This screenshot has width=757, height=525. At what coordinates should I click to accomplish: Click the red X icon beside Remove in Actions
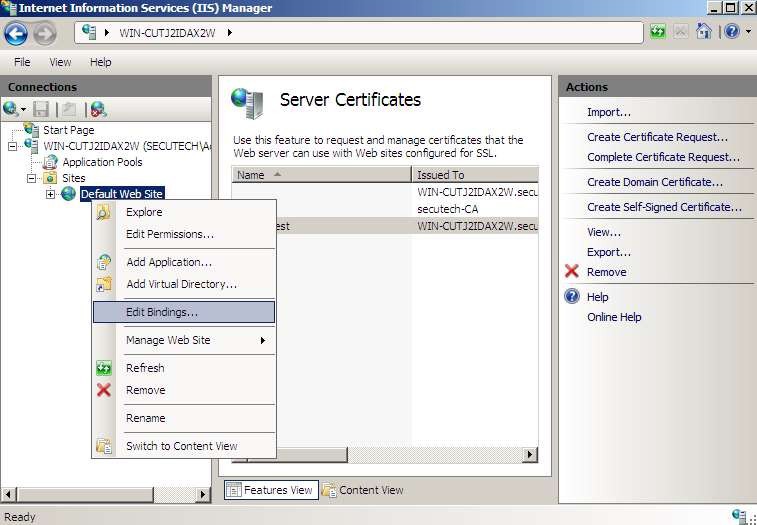pyautogui.click(x=572, y=271)
